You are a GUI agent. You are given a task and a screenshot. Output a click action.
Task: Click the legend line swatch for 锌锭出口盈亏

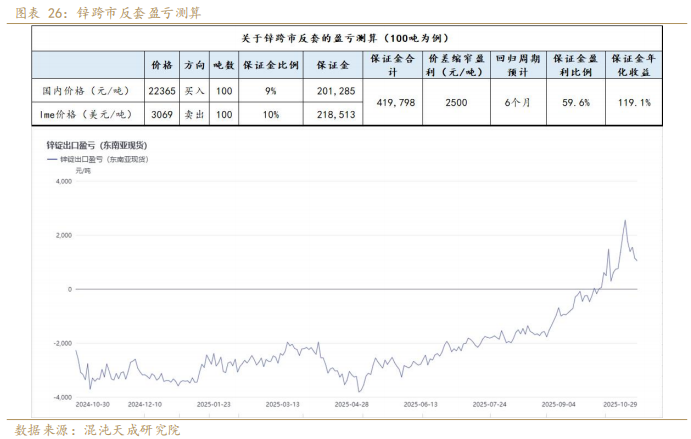pyautogui.click(x=51, y=159)
